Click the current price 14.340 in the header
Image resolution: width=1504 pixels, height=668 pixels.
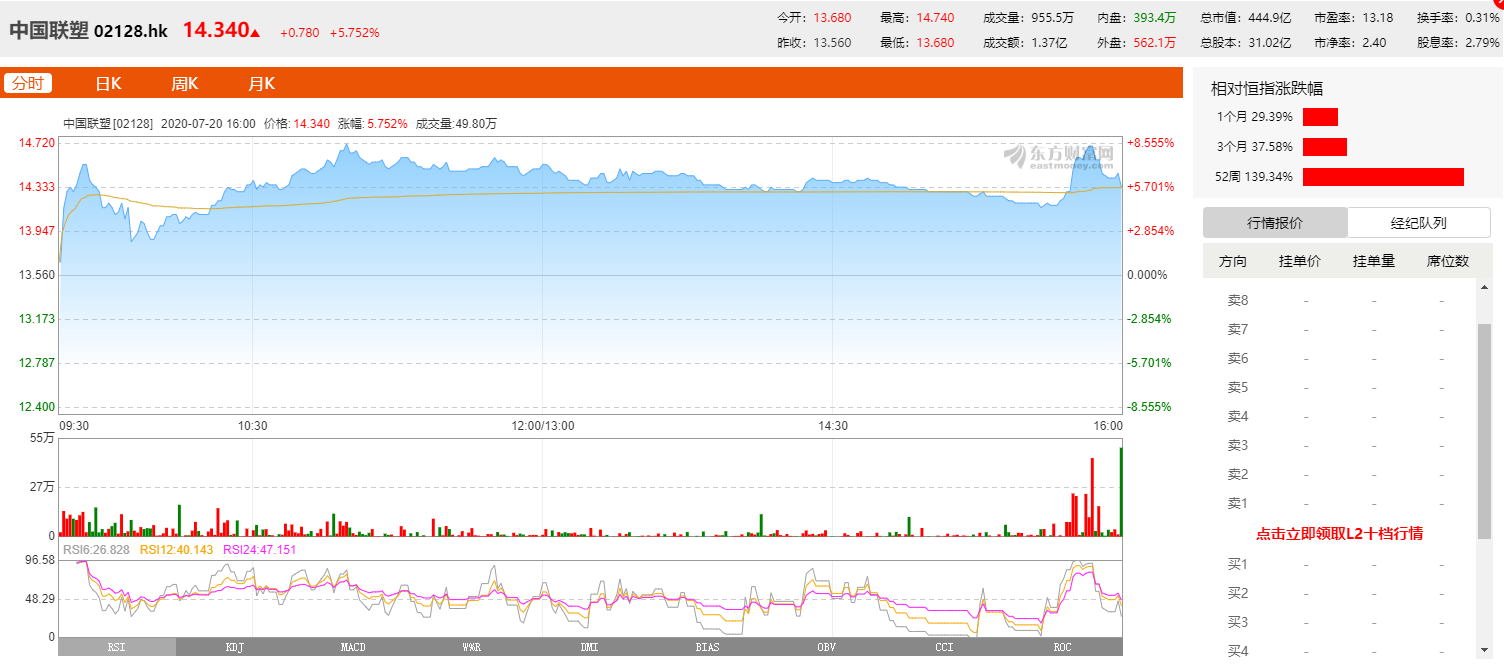(x=215, y=30)
